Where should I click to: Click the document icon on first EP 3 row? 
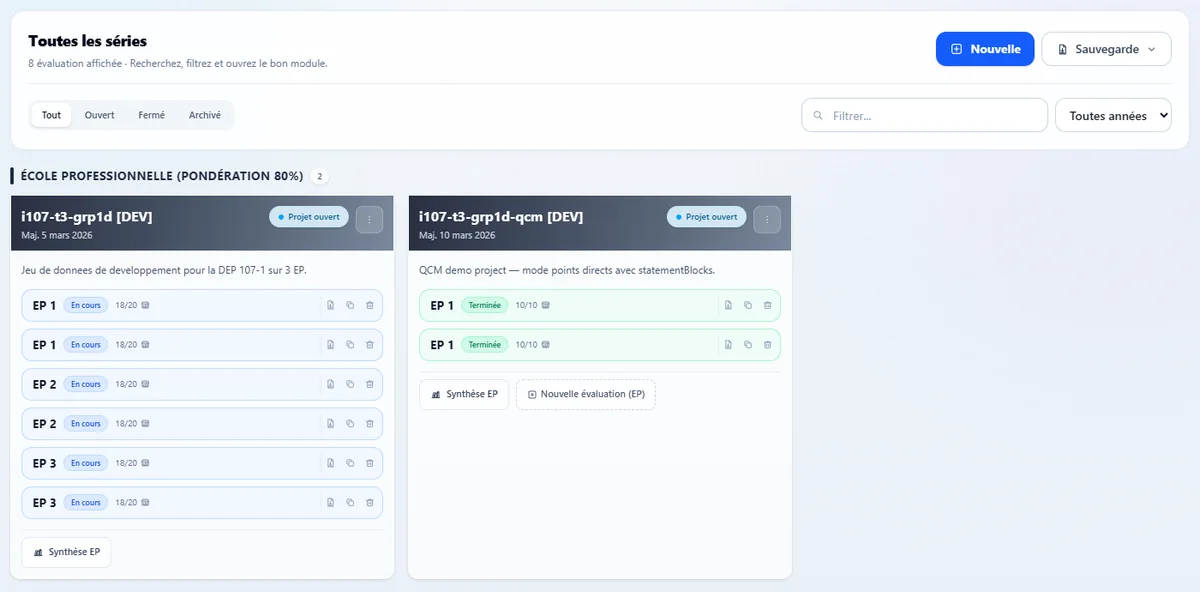click(330, 463)
